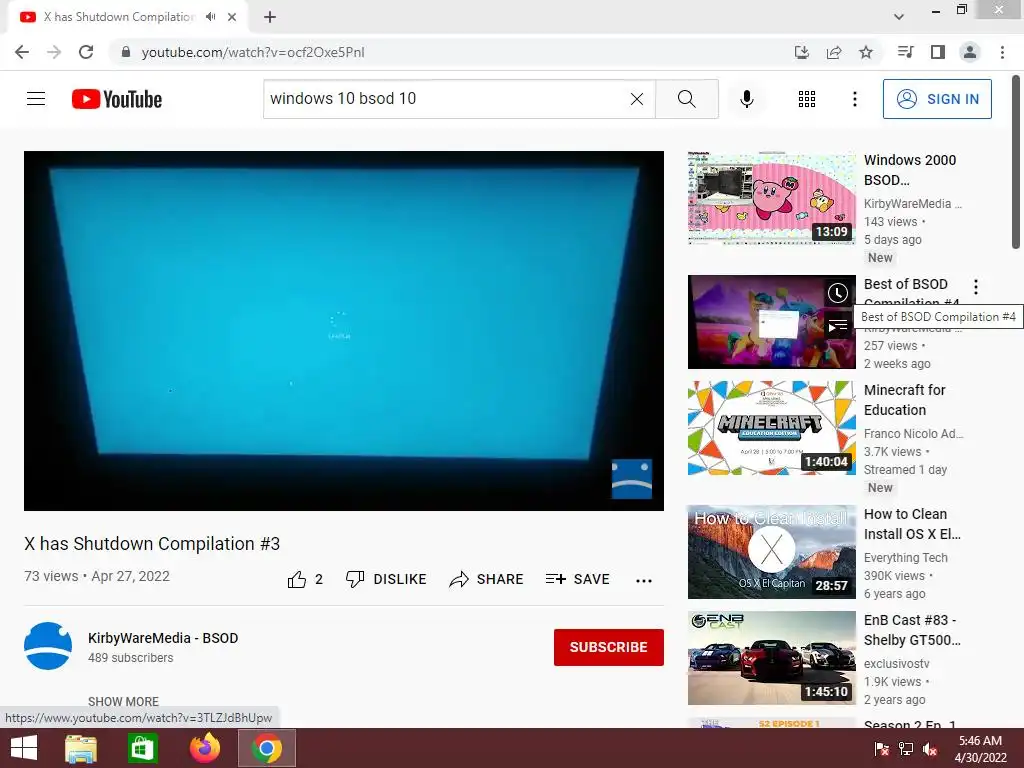The height and width of the screenshot is (768, 1024).
Task: Mute the tab via the speaker icon
Action: tap(210, 17)
